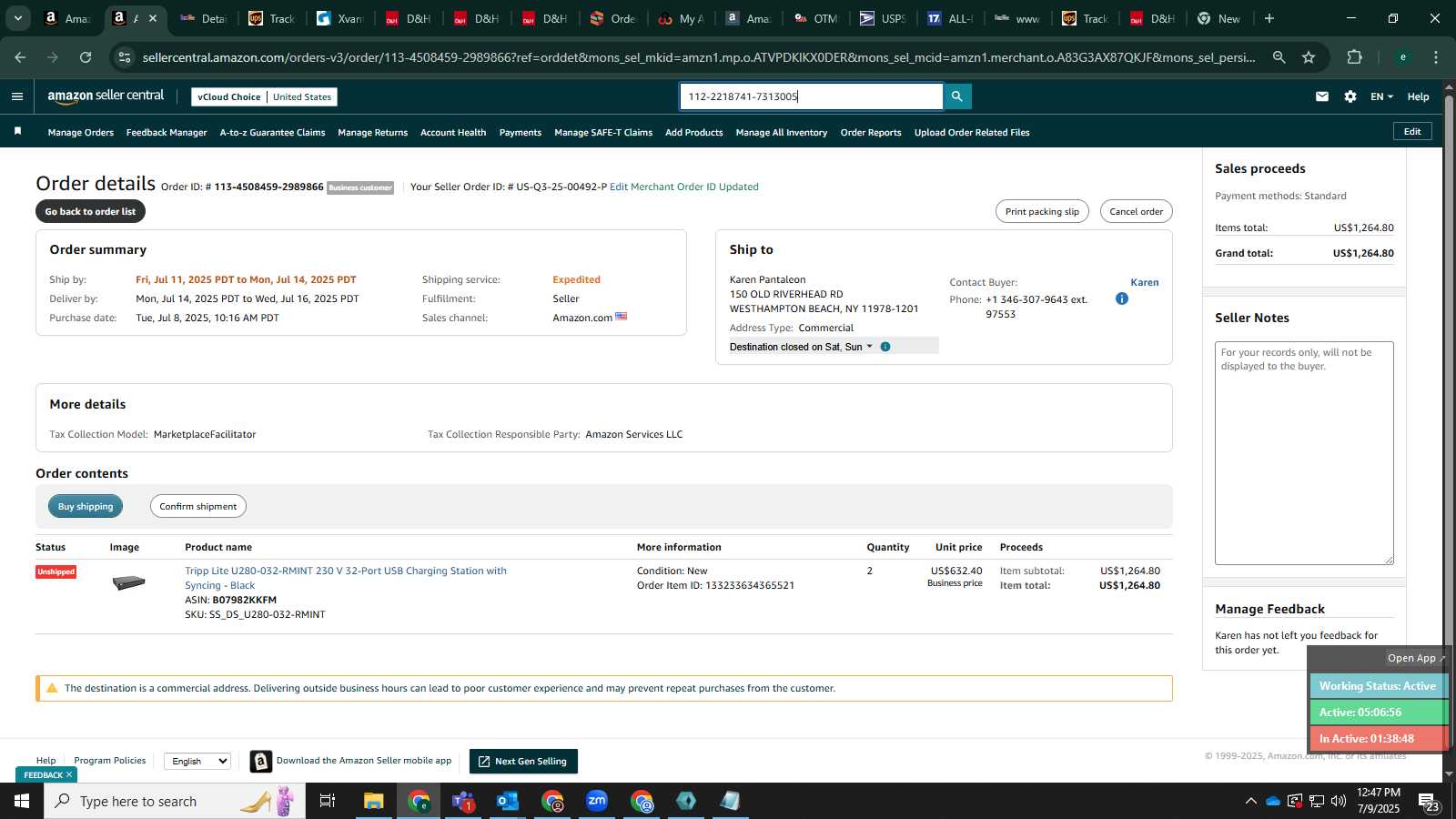1456x819 pixels.
Task: Open Add Products menu item
Action: 694,133
